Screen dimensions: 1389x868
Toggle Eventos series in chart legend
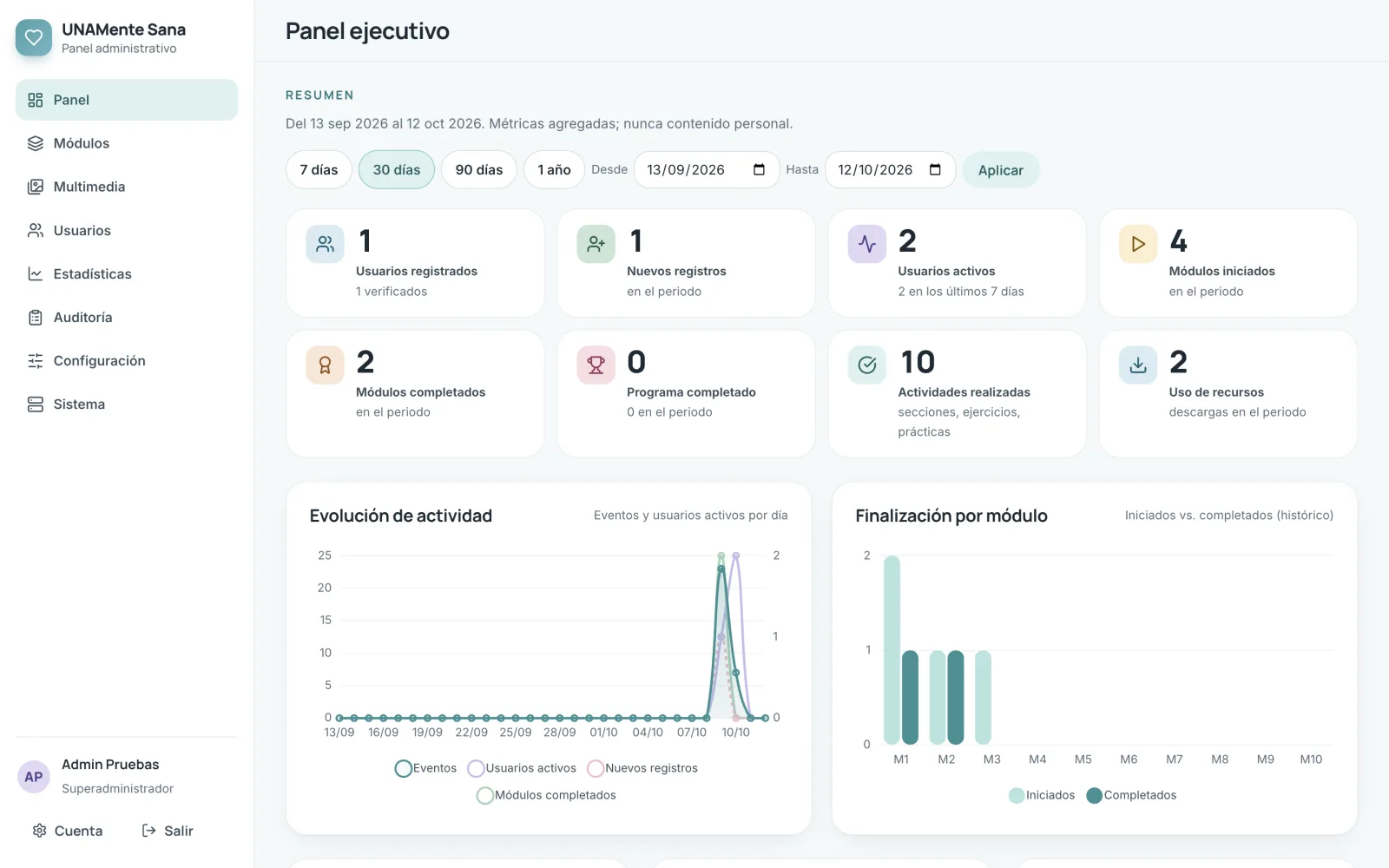425,768
